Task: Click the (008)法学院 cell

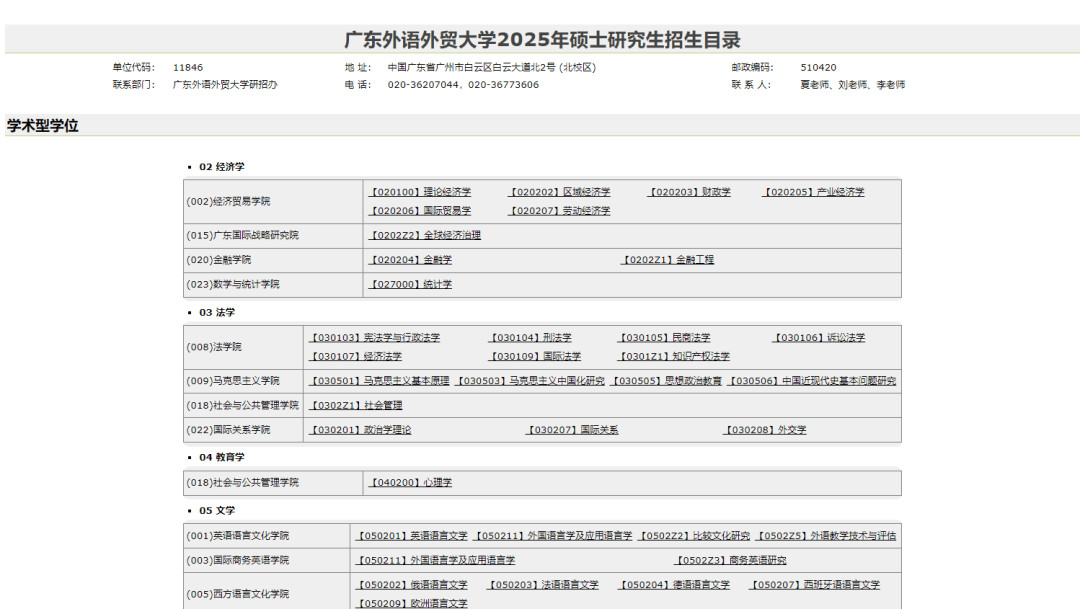Action: 244,347
